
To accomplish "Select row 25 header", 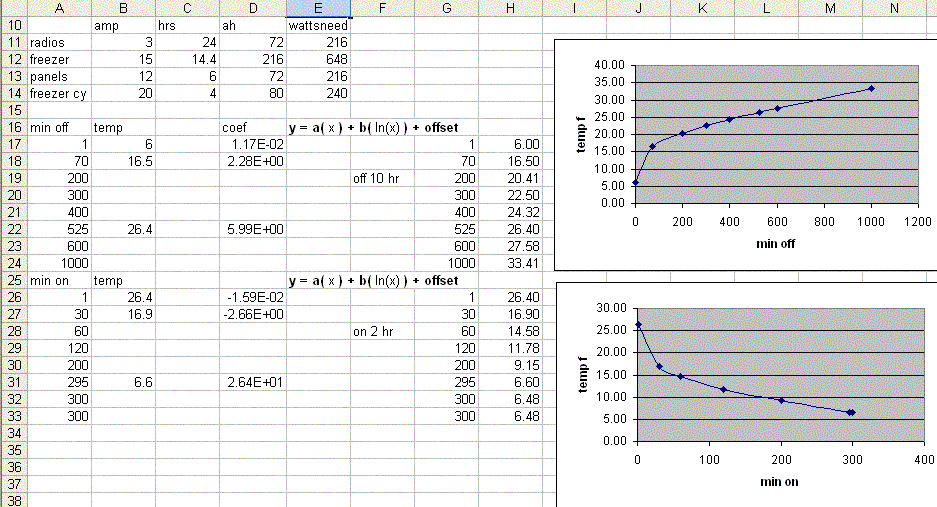I will pyautogui.click(x=14, y=280).
